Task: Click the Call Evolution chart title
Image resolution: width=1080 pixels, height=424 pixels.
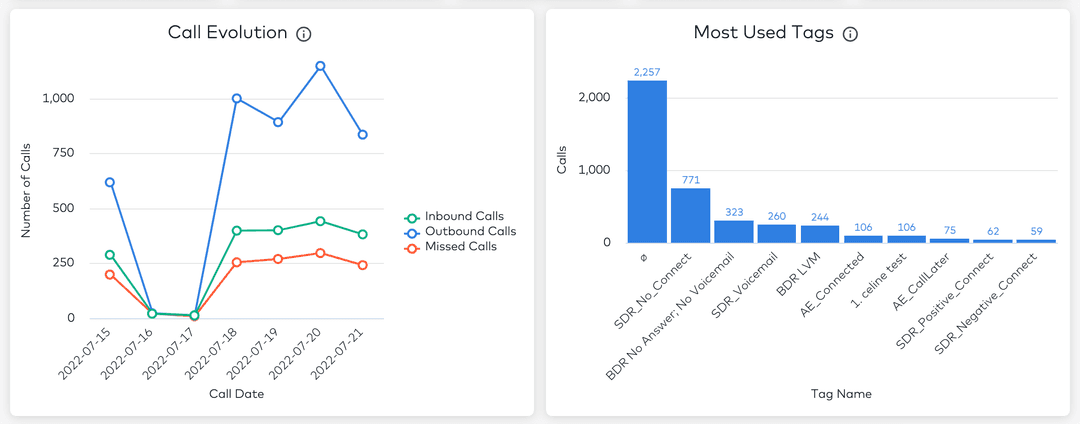Action: 227,33
